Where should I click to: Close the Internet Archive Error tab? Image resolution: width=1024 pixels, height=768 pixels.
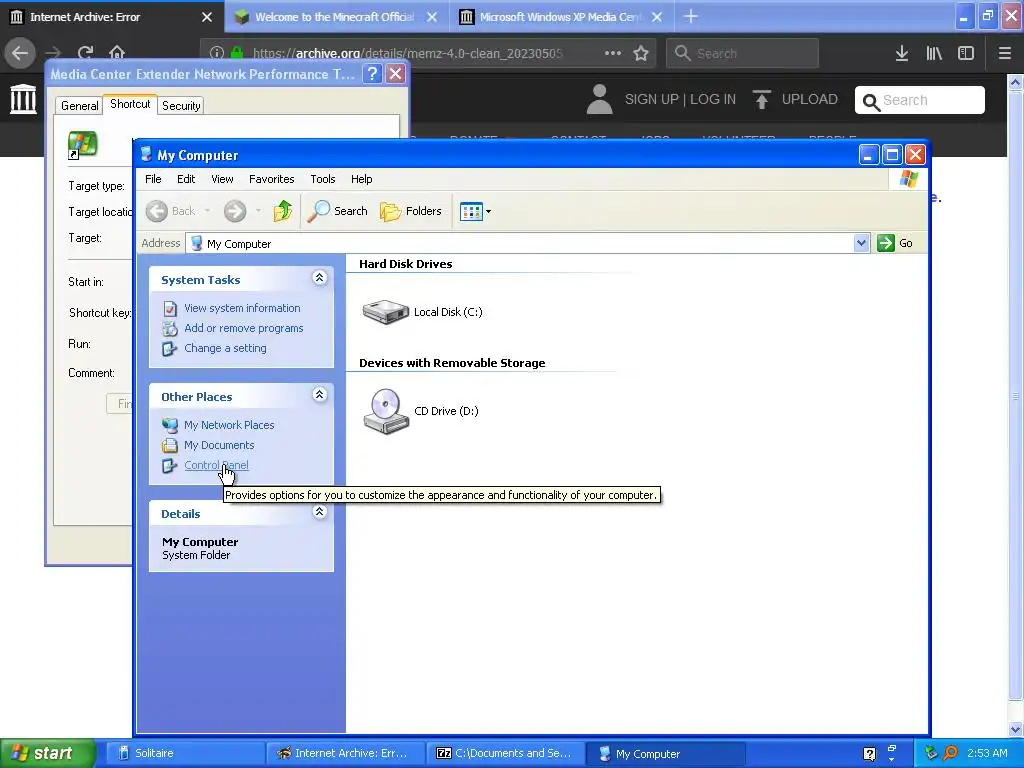click(x=207, y=17)
